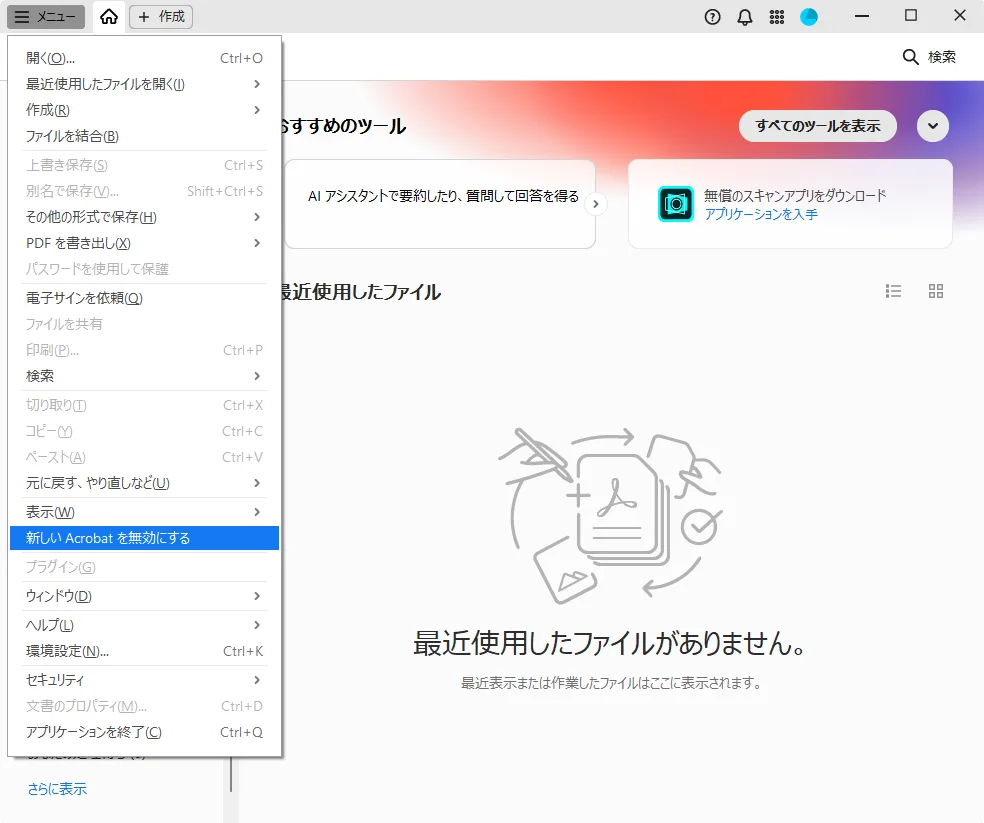Image resolution: width=984 pixels, height=823 pixels.
Task: Click the 作成 create button
Action: (x=161, y=17)
